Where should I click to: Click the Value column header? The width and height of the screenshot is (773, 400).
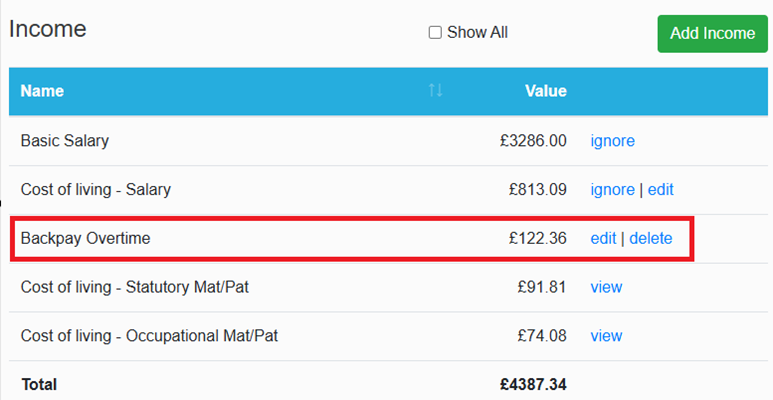(546, 91)
